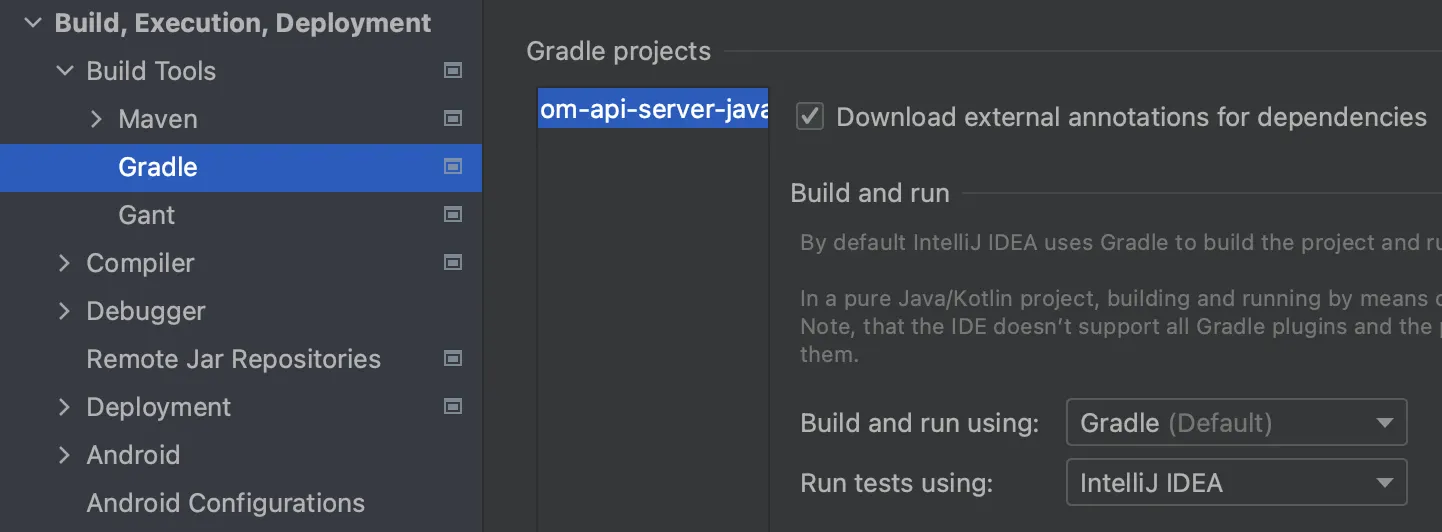
Task: Select om-api-server-java Gradle project entry
Action: (x=653, y=109)
